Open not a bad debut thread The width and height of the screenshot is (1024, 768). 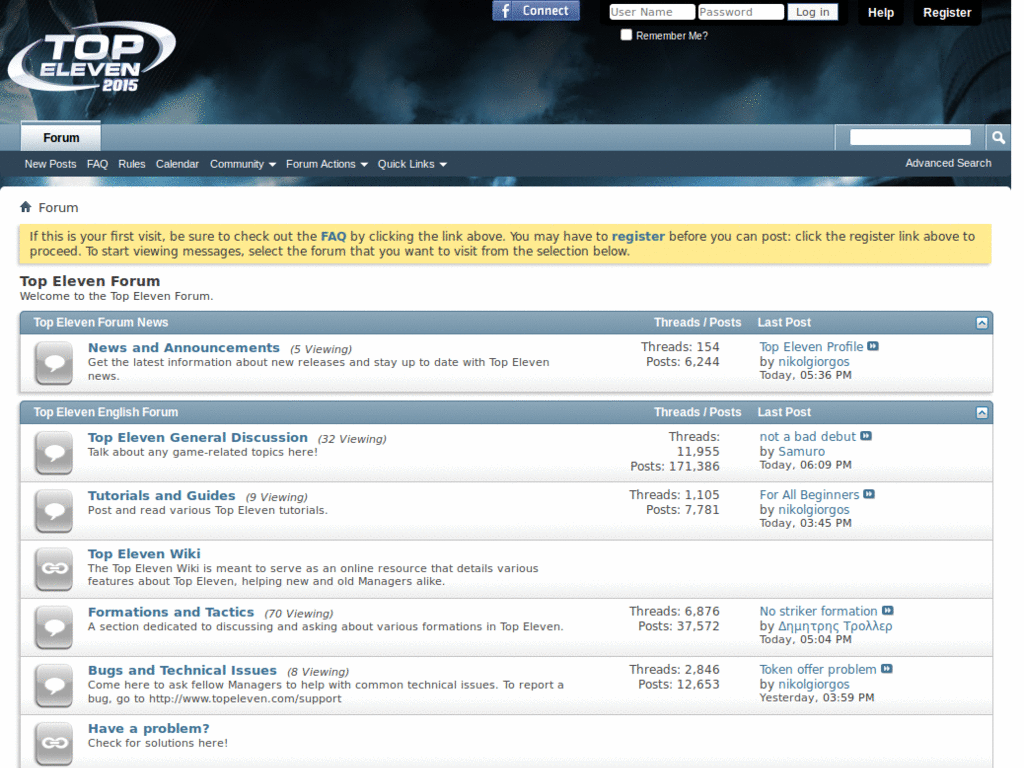click(x=807, y=436)
